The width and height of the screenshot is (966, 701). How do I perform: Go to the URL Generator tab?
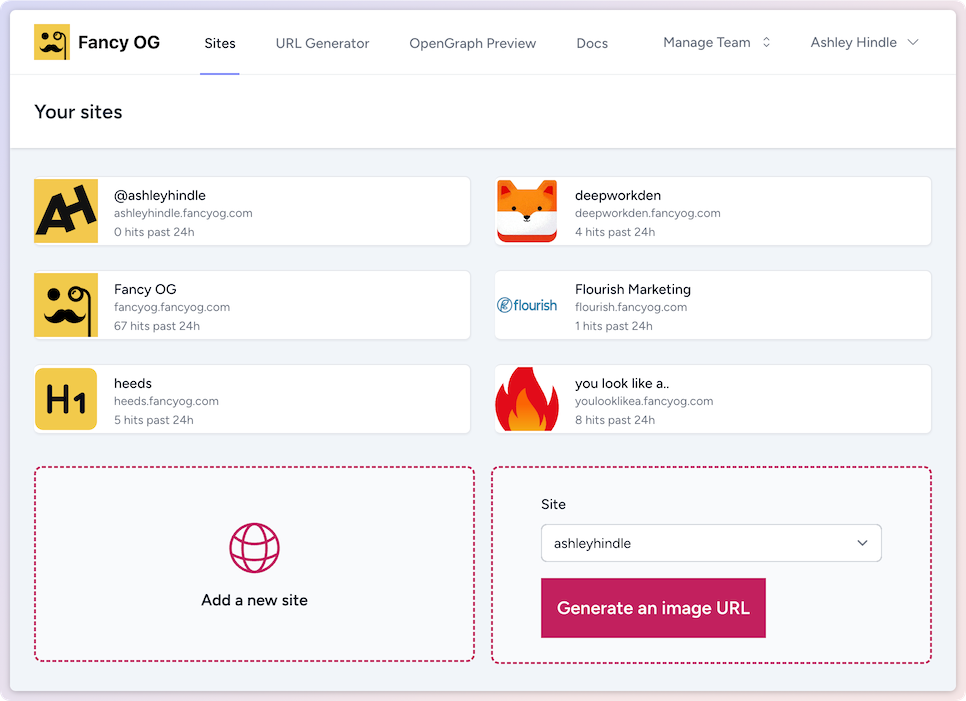322,43
